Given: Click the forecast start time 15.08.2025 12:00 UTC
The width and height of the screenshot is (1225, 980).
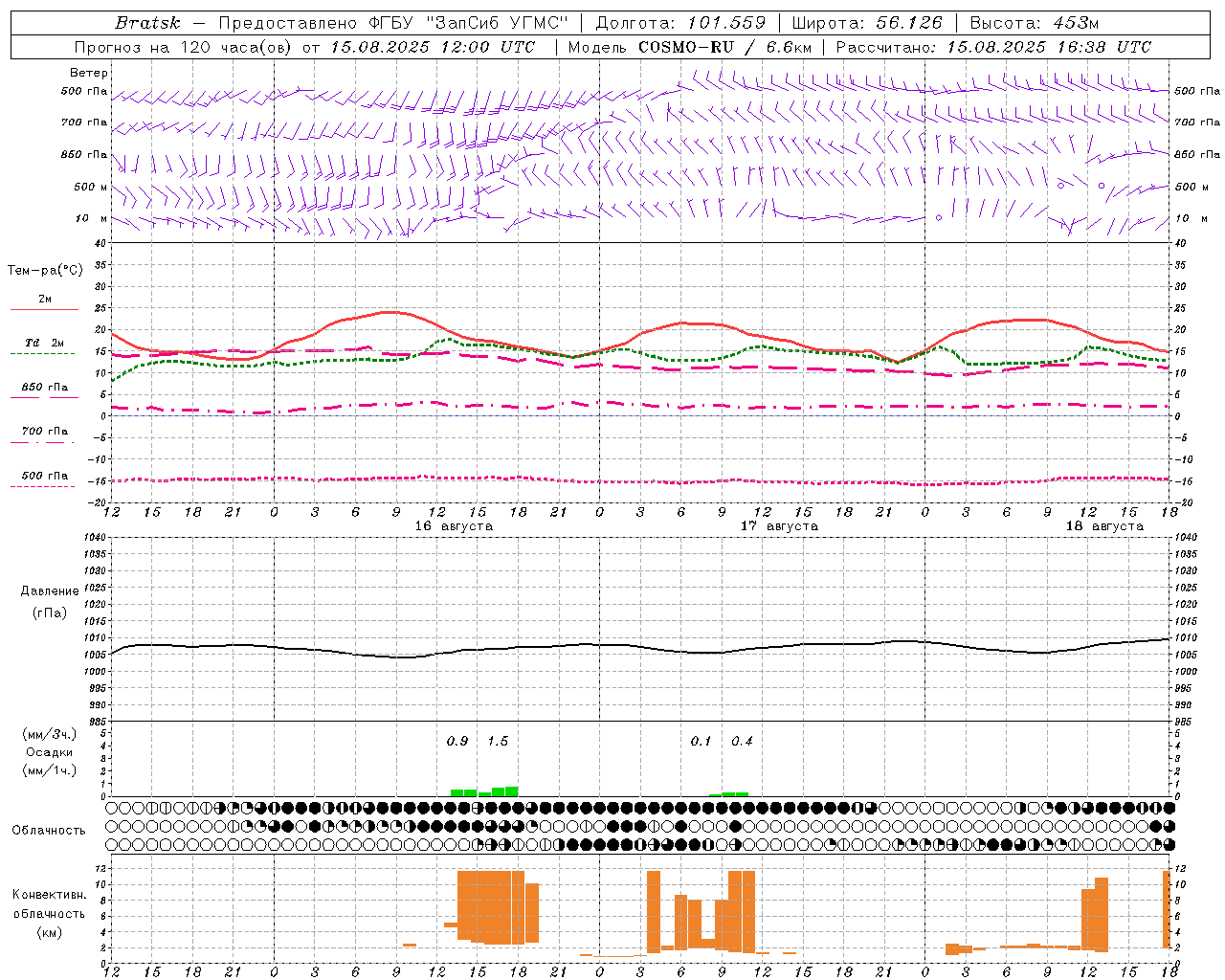Looking at the screenshot, I should [434, 47].
